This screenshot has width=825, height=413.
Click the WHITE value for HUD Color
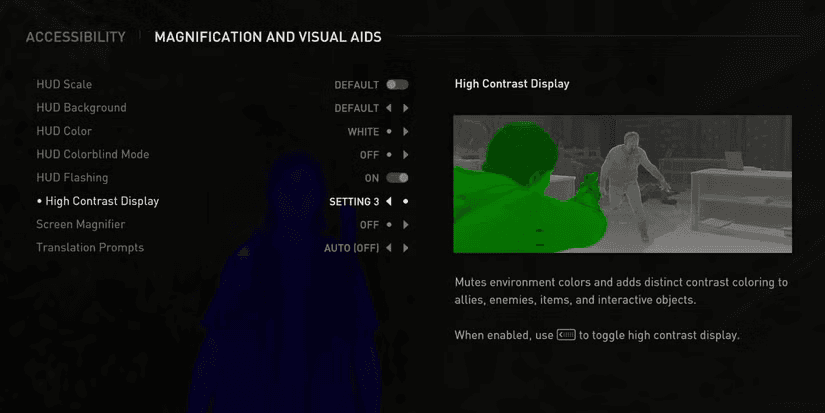tap(363, 132)
